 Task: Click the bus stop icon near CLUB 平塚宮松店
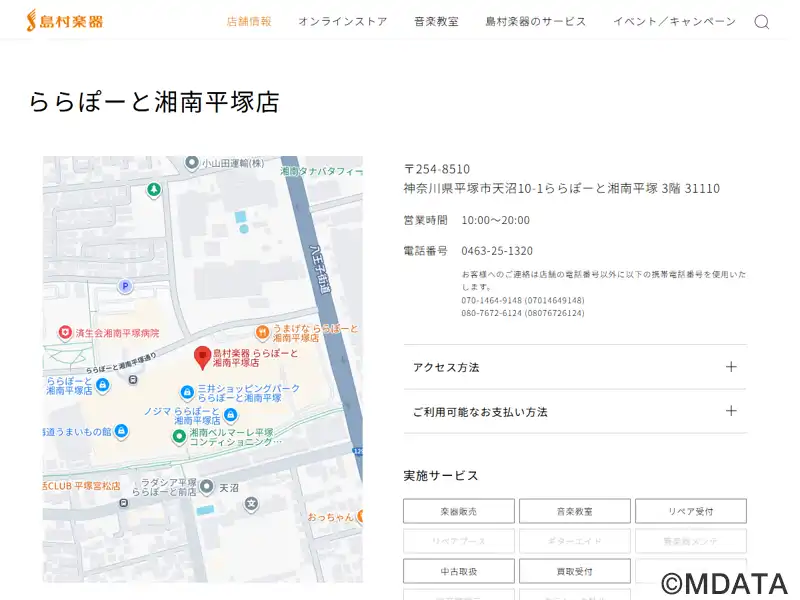123,503
